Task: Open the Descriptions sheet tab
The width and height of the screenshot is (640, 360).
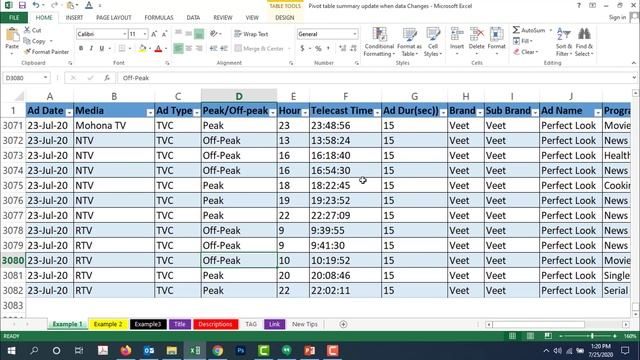Action: 215,324
